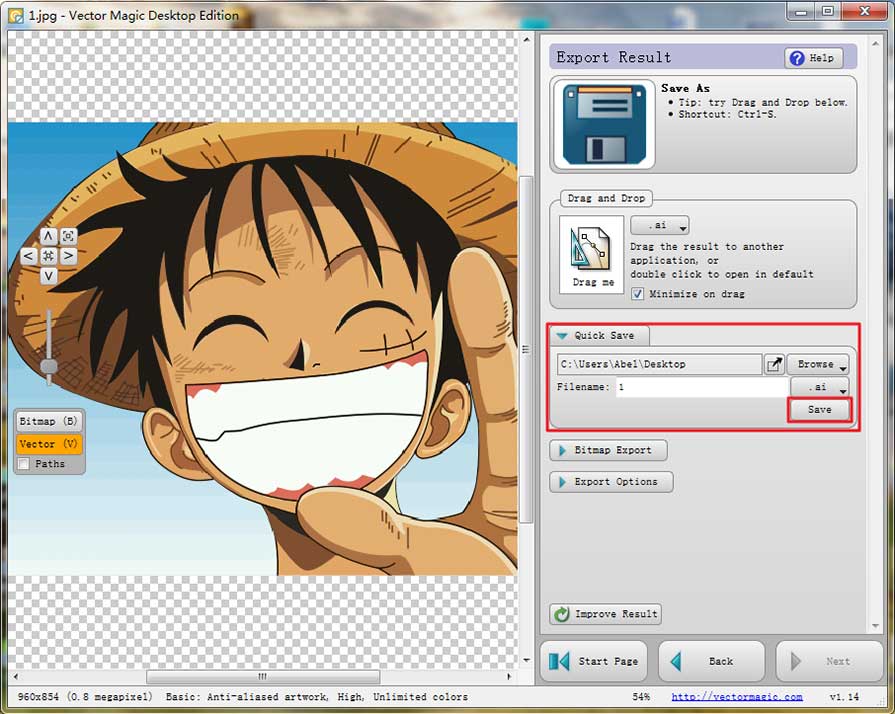Image resolution: width=895 pixels, height=714 pixels.
Task: Expand the Bitmap Export section
Action: point(608,450)
